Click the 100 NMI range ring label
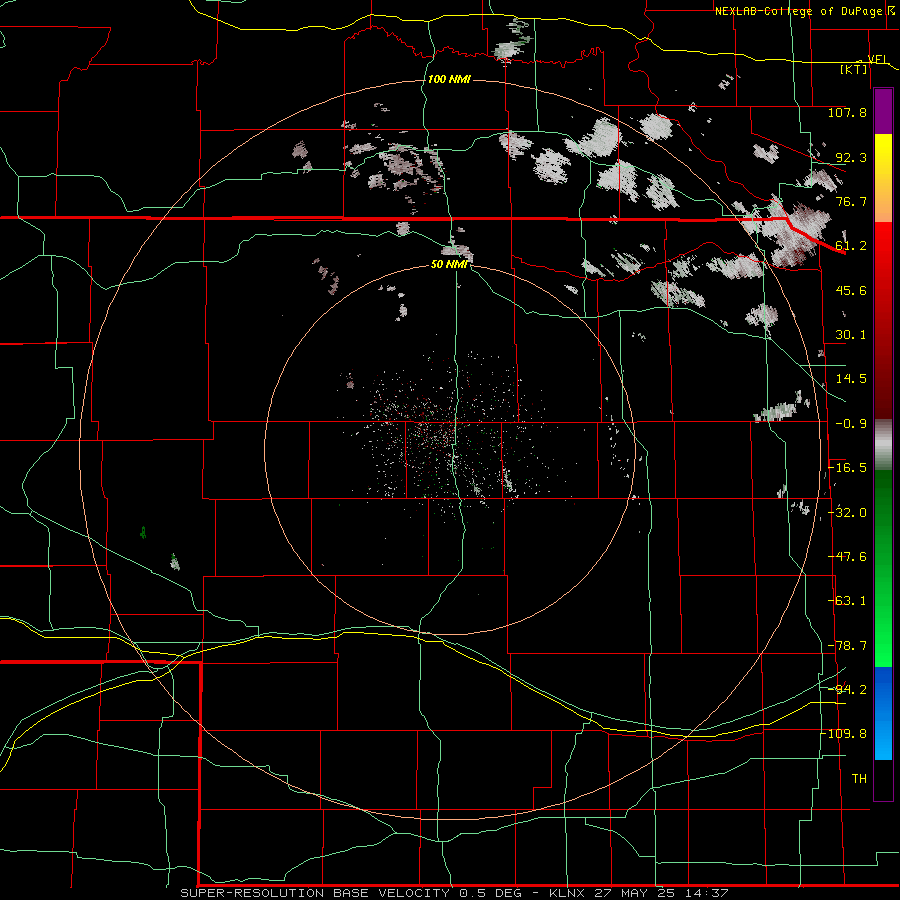Image resolution: width=900 pixels, height=900 pixels. coord(449,79)
